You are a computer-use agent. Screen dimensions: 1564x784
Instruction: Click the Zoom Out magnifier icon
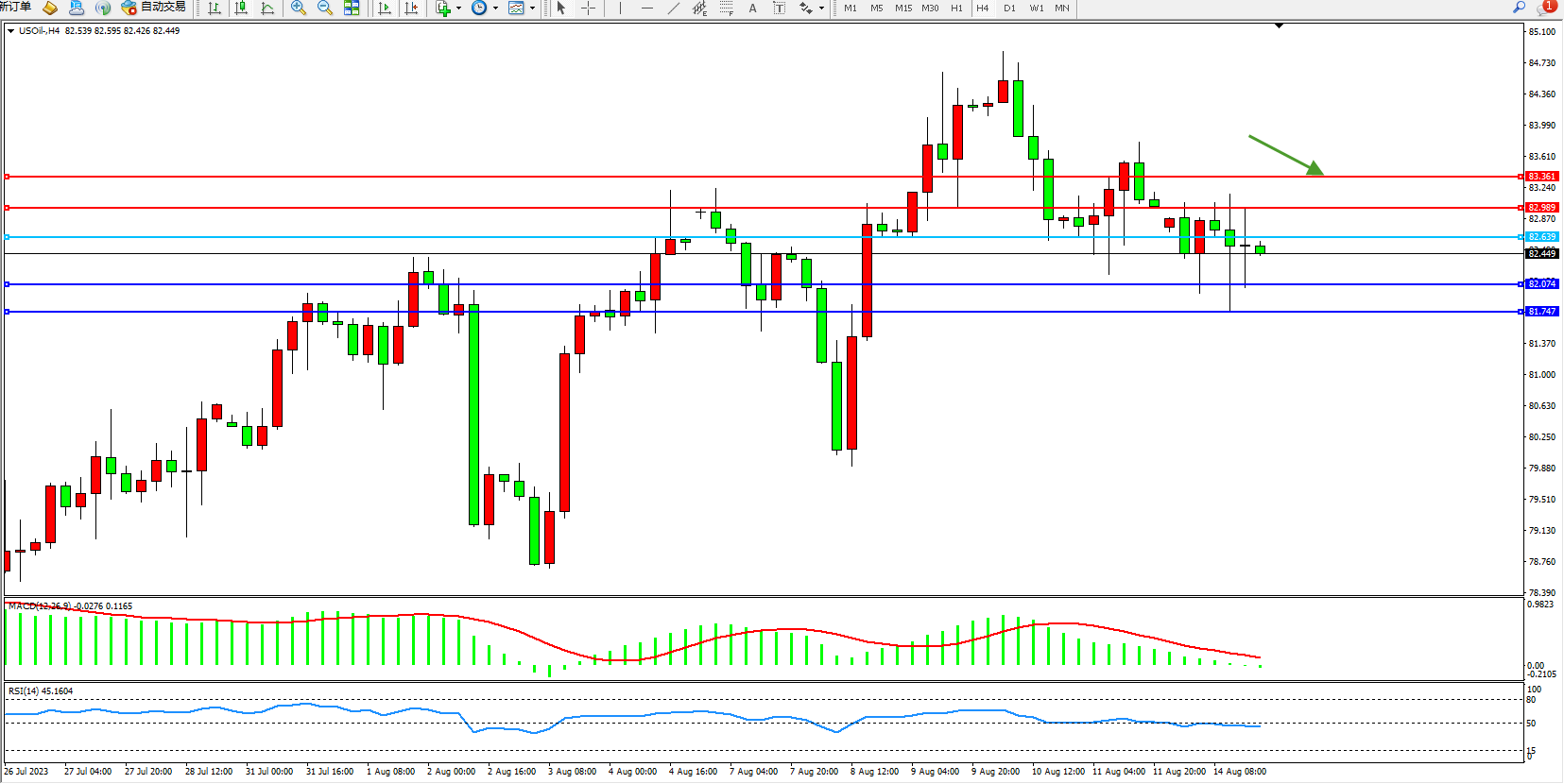coord(325,9)
